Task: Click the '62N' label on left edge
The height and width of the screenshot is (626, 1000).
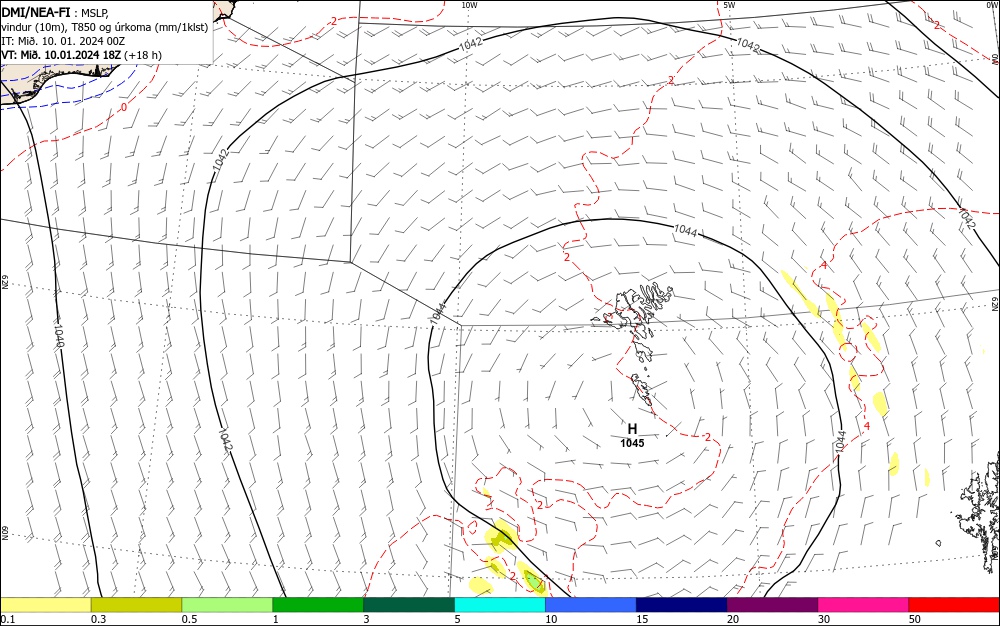Action: (x=4, y=282)
